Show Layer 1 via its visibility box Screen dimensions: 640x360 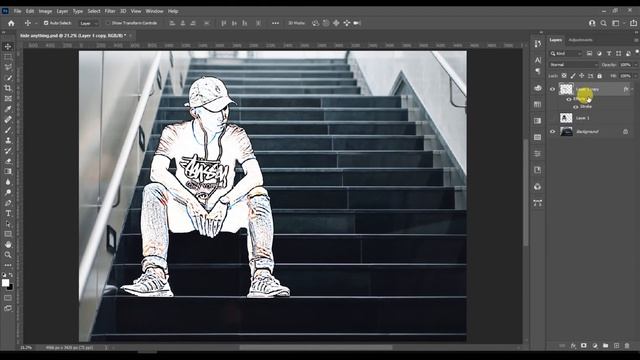[x=552, y=118]
